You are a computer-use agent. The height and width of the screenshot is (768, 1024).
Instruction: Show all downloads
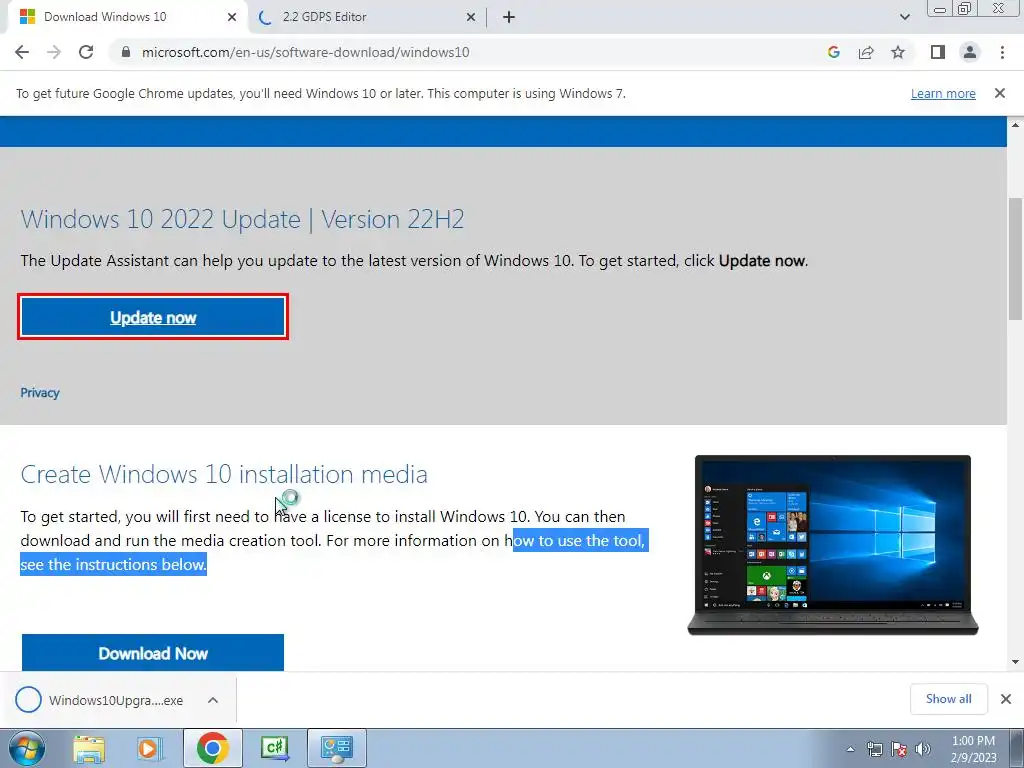(948, 699)
